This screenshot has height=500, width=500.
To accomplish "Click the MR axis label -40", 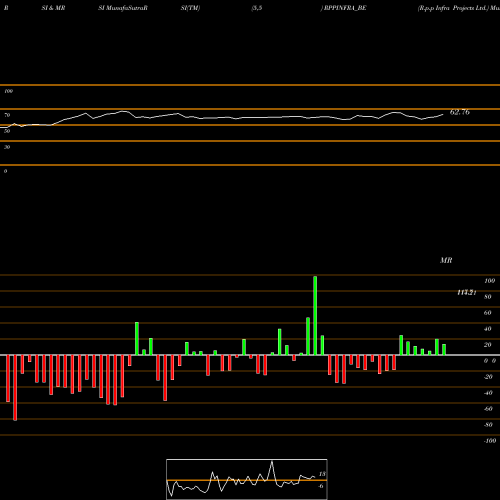I will (x=488, y=393).
